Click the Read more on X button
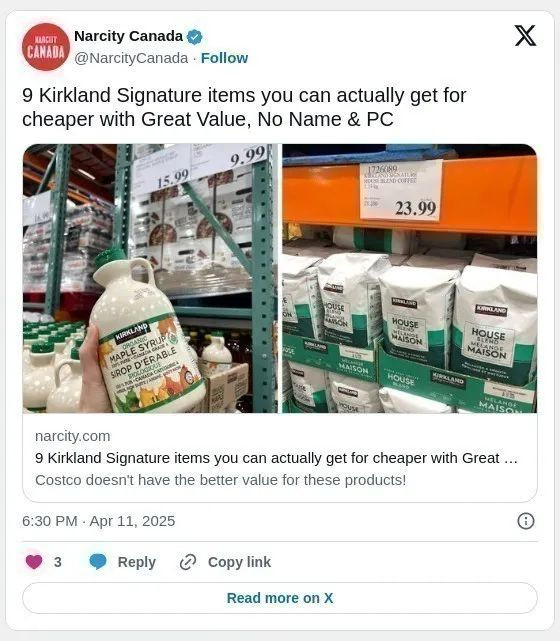Viewport: 560px width, 641px height. (280, 598)
